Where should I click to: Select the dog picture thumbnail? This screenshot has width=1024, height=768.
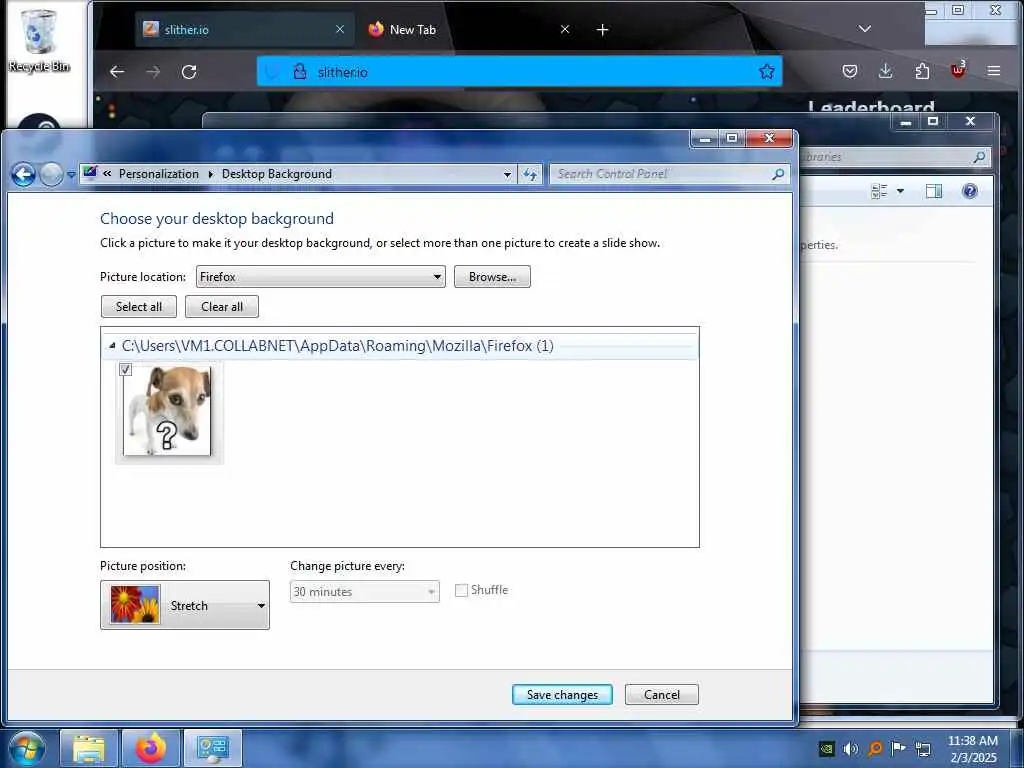167,410
